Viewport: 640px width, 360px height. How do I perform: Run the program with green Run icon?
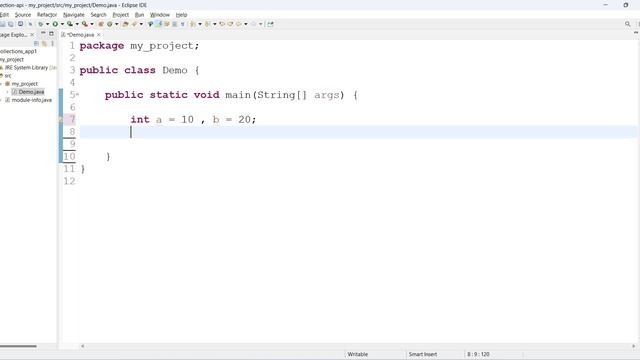click(55, 24)
